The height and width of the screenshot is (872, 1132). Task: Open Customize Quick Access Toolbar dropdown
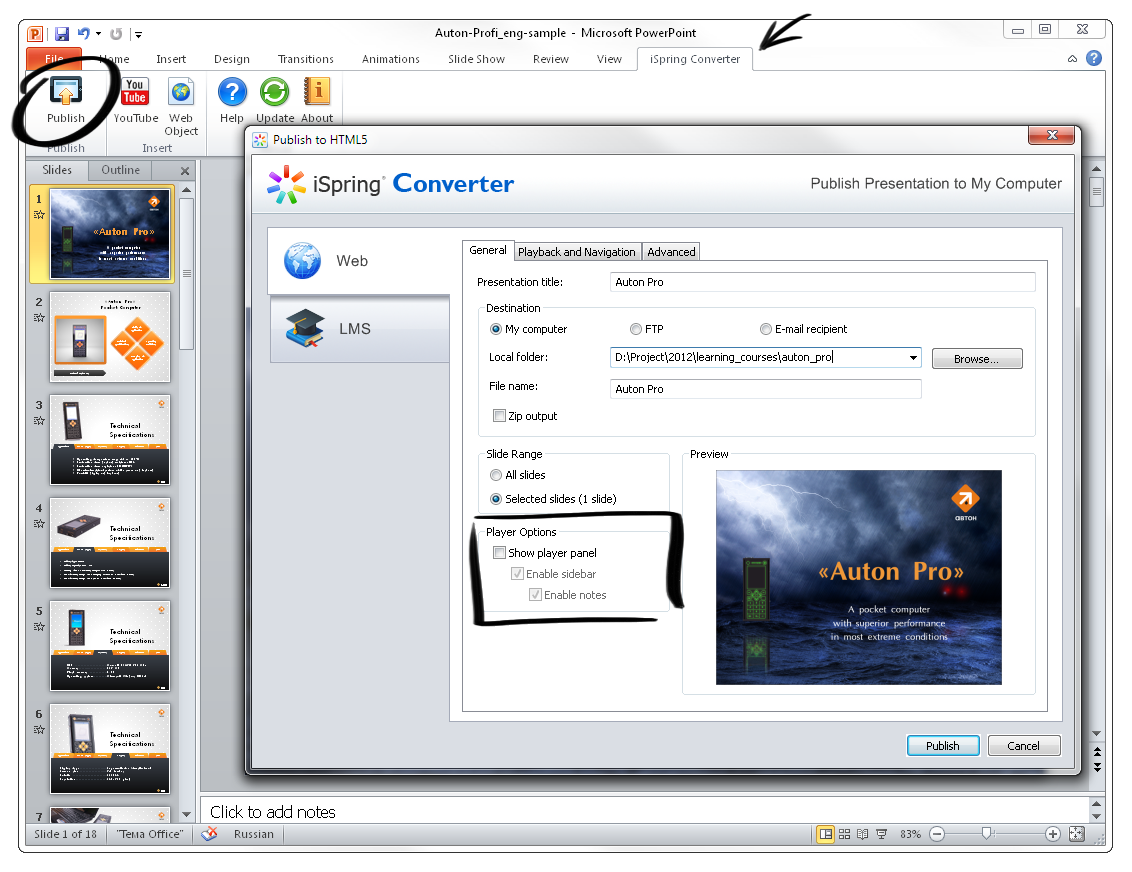click(x=138, y=35)
